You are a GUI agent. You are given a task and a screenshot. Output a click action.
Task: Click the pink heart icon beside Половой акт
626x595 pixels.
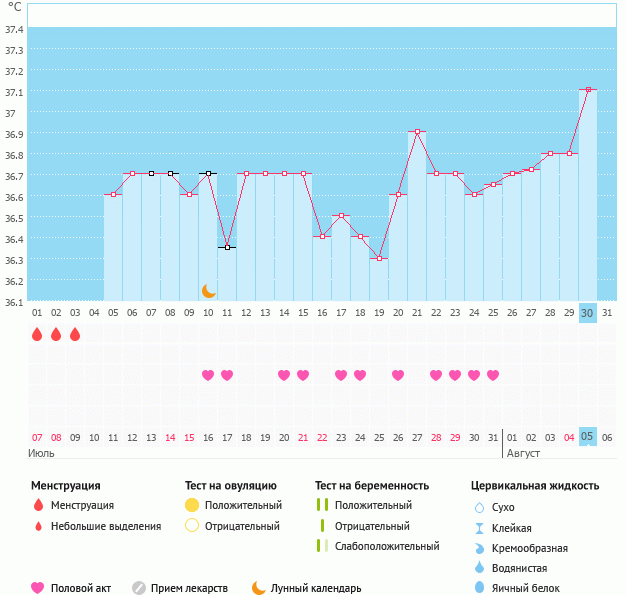[x=38, y=588]
